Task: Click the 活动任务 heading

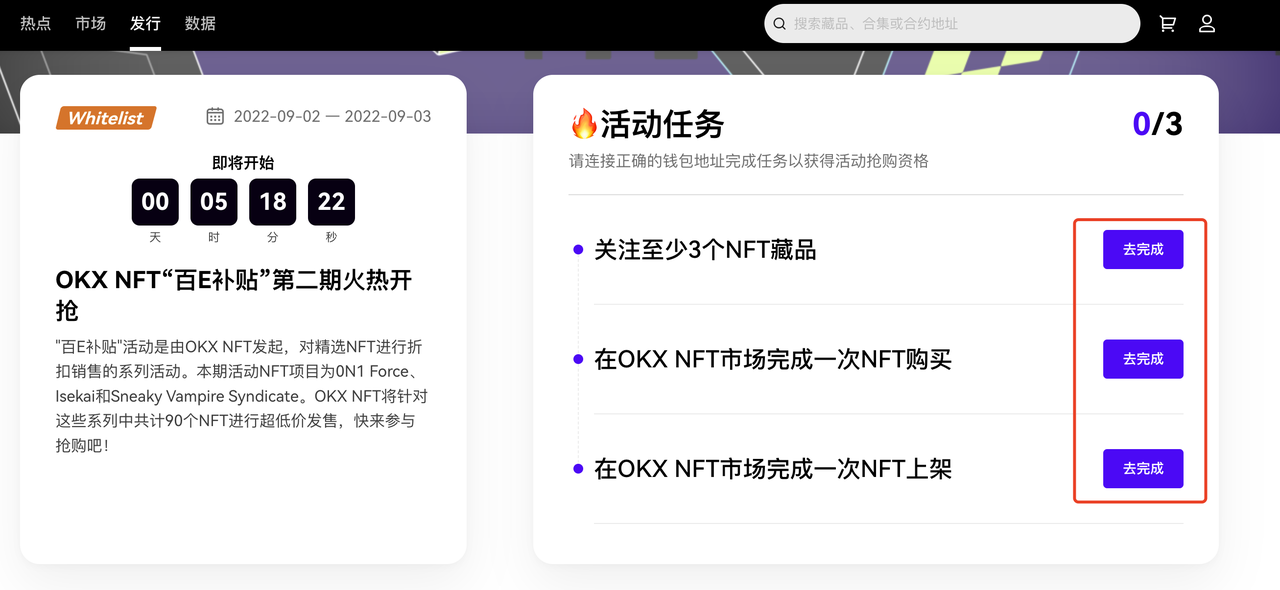Action: [x=662, y=124]
